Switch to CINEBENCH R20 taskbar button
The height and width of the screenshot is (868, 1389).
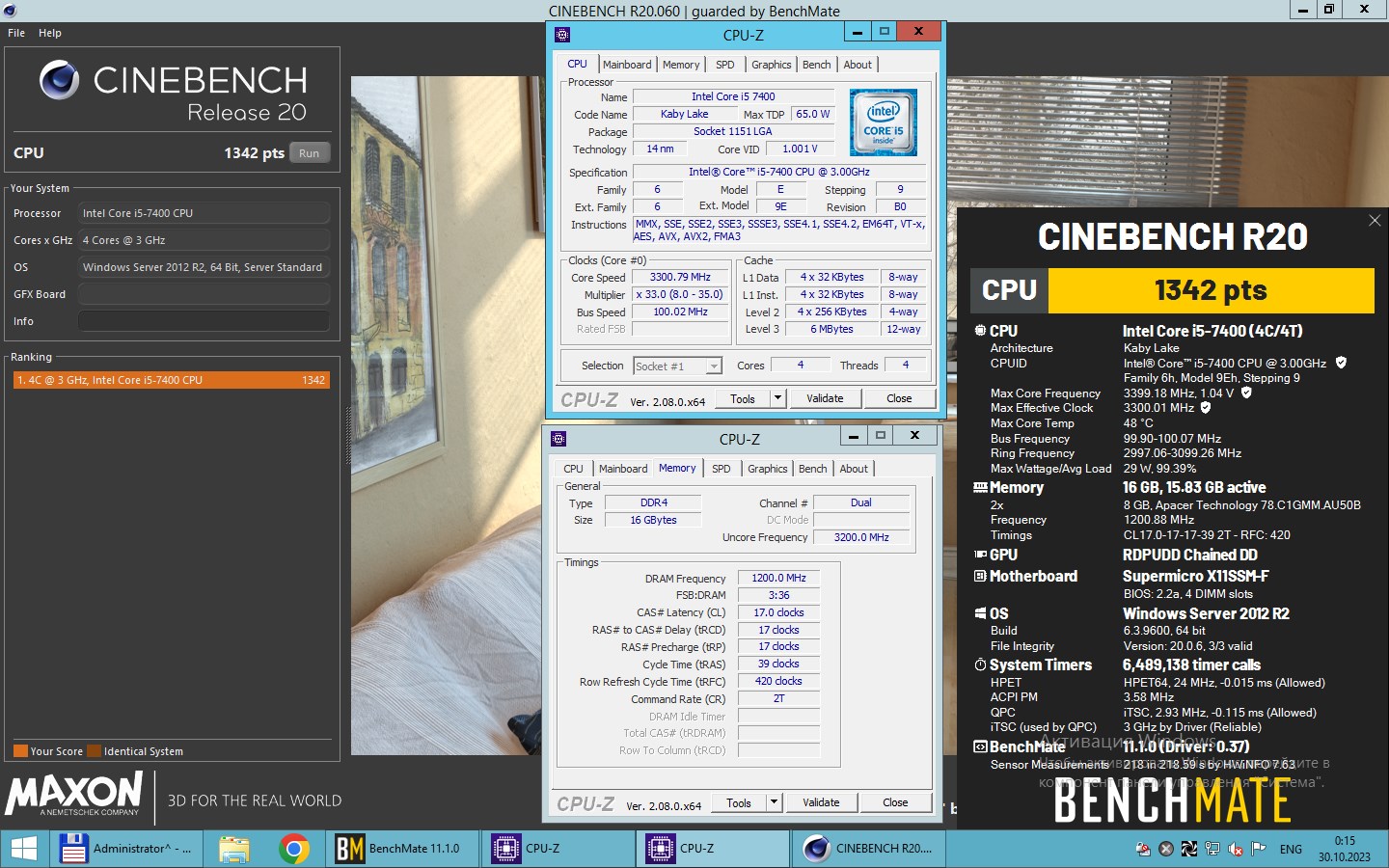(x=868, y=849)
